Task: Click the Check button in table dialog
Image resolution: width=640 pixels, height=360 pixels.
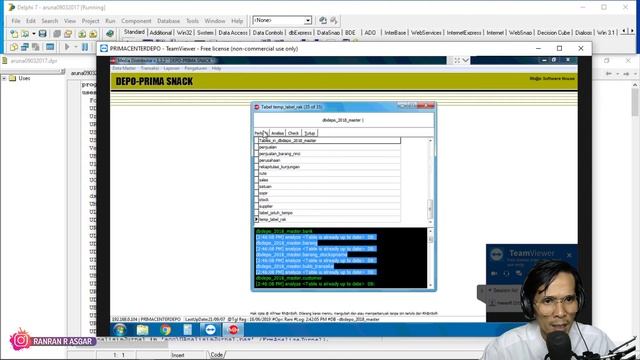Action: point(293,133)
